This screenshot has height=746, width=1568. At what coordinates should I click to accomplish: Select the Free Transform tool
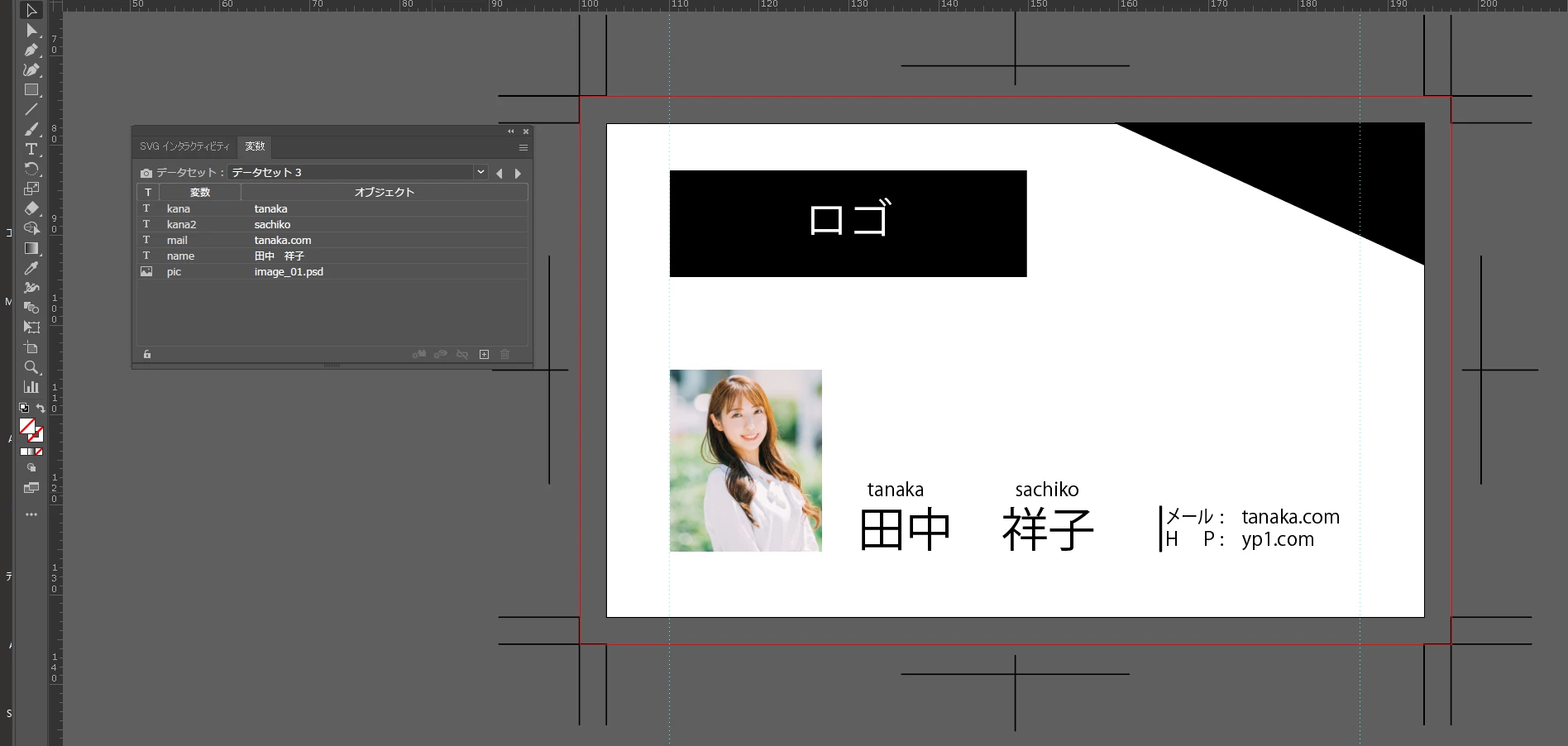[31, 328]
